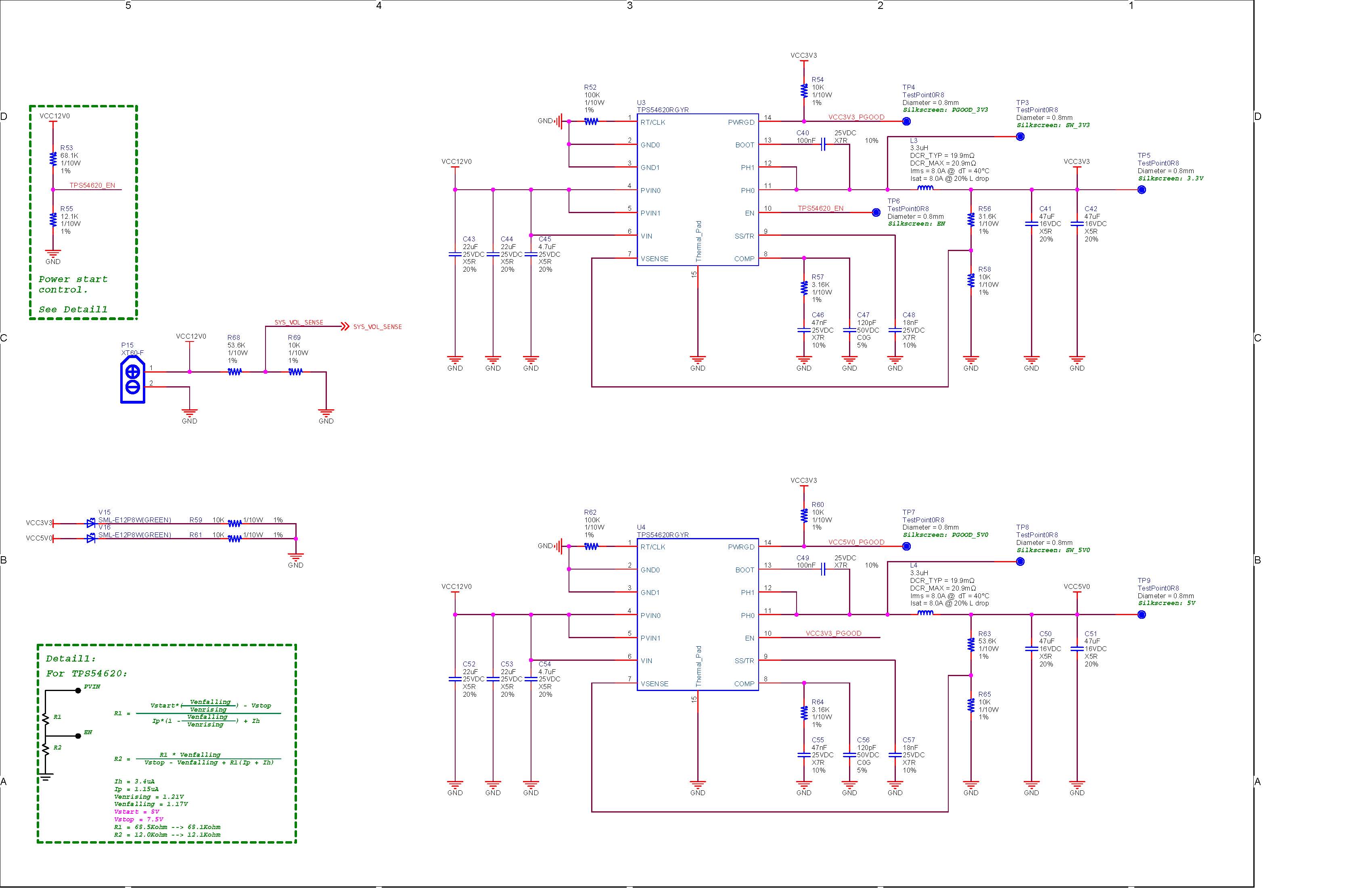Click the XT60-F connector symbol P15
Viewport: 1372px width, 888px height.
133,379
